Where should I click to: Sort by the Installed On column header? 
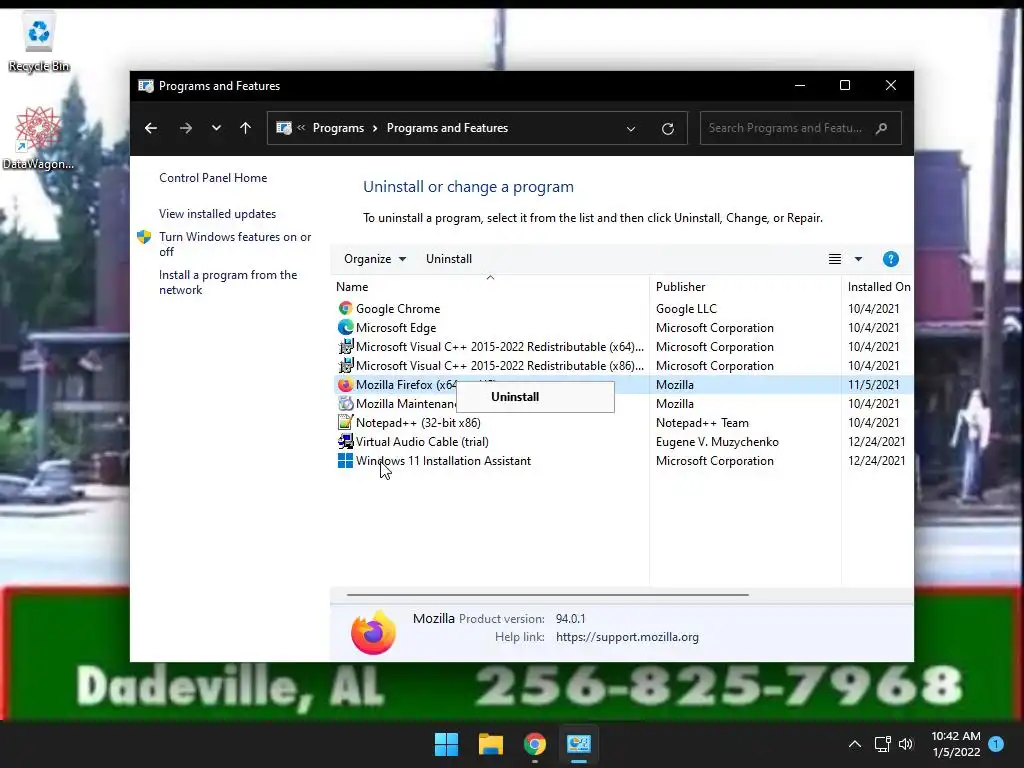(x=878, y=286)
